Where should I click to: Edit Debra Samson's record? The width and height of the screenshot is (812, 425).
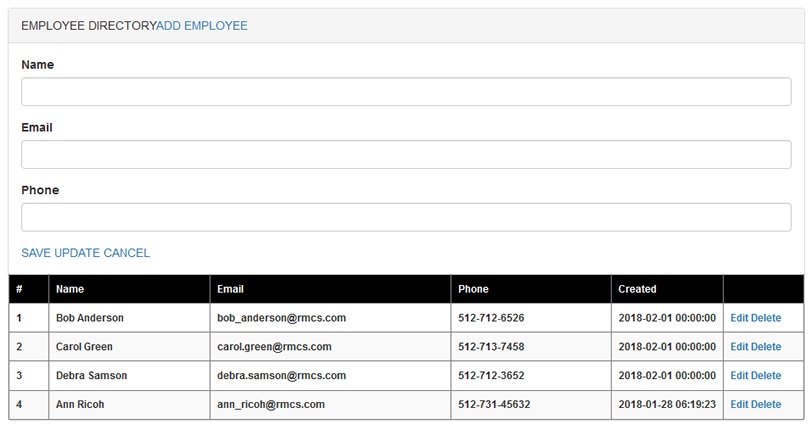point(739,375)
